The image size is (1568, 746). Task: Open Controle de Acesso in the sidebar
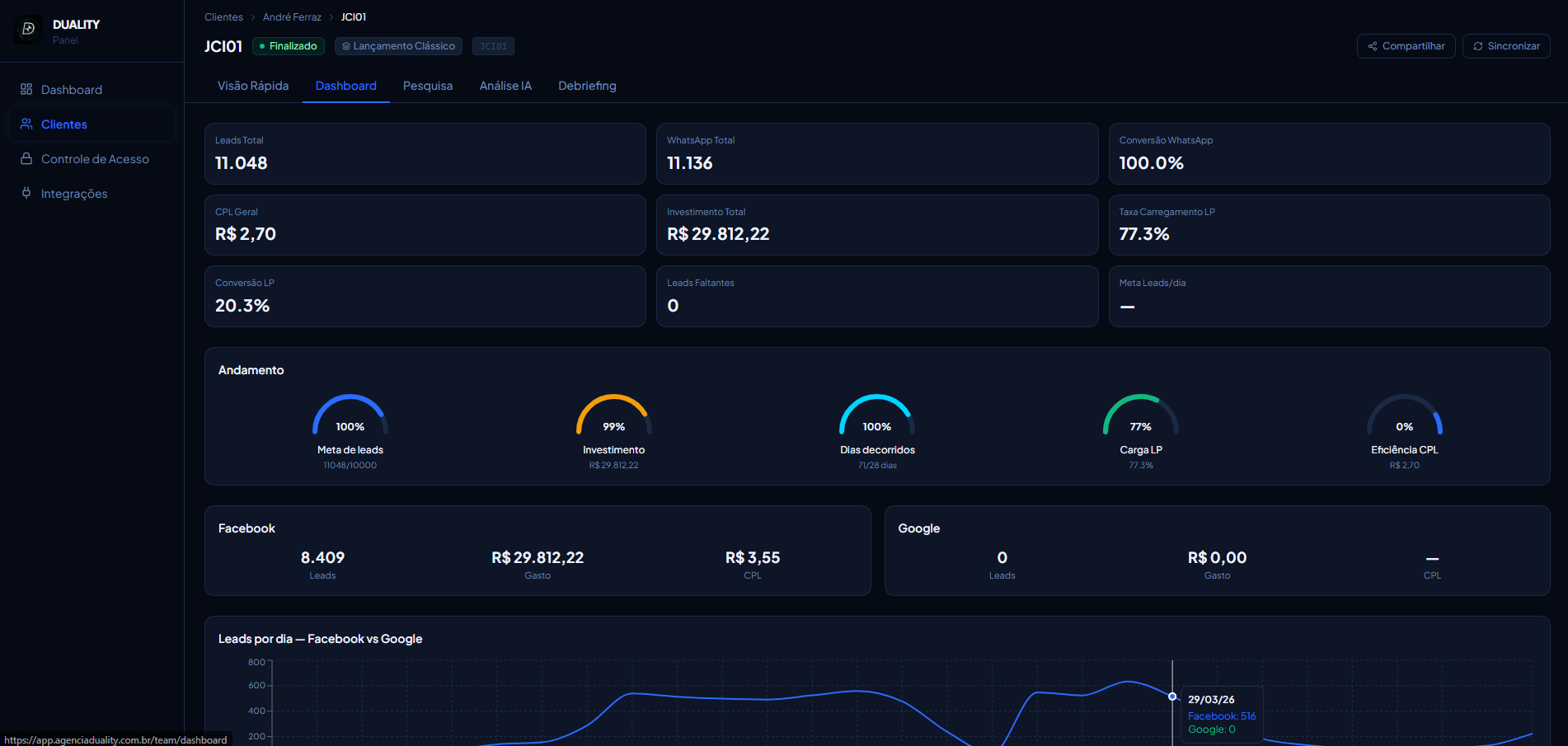point(92,158)
